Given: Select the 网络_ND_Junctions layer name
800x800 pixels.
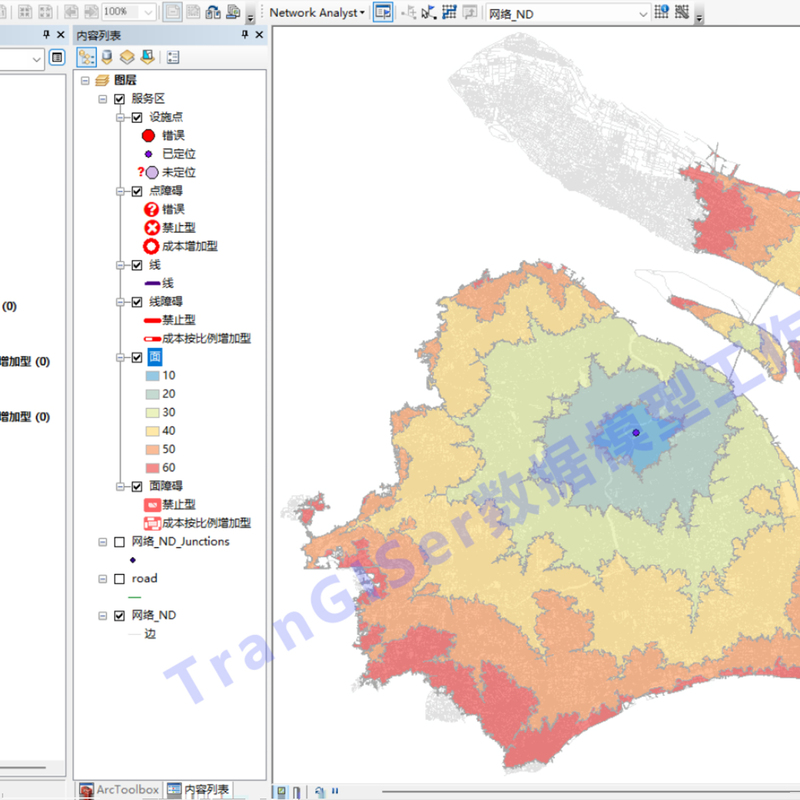Looking at the screenshot, I should tap(180, 541).
